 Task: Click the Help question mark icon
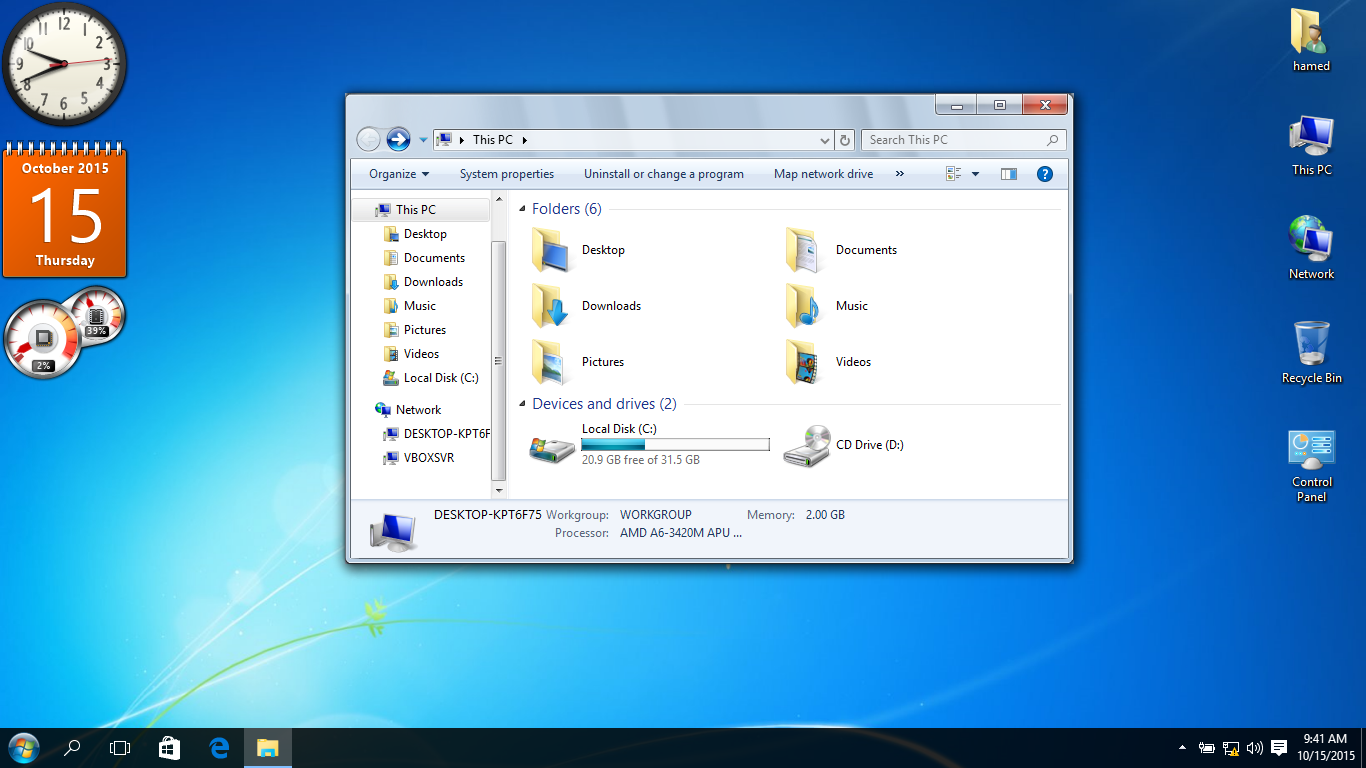click(x=1044, y=174)
